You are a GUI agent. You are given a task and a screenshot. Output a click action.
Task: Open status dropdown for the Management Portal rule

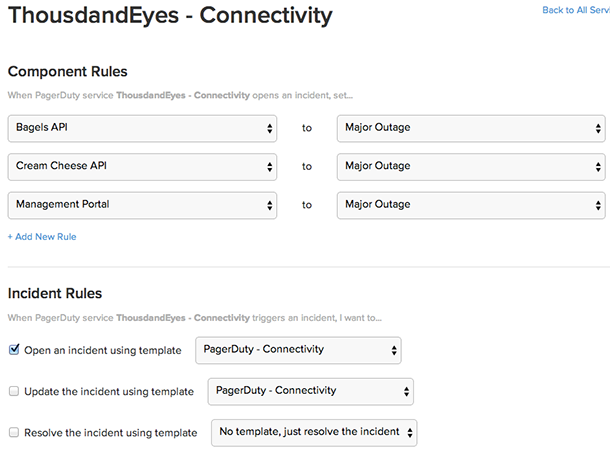(470, 205)
